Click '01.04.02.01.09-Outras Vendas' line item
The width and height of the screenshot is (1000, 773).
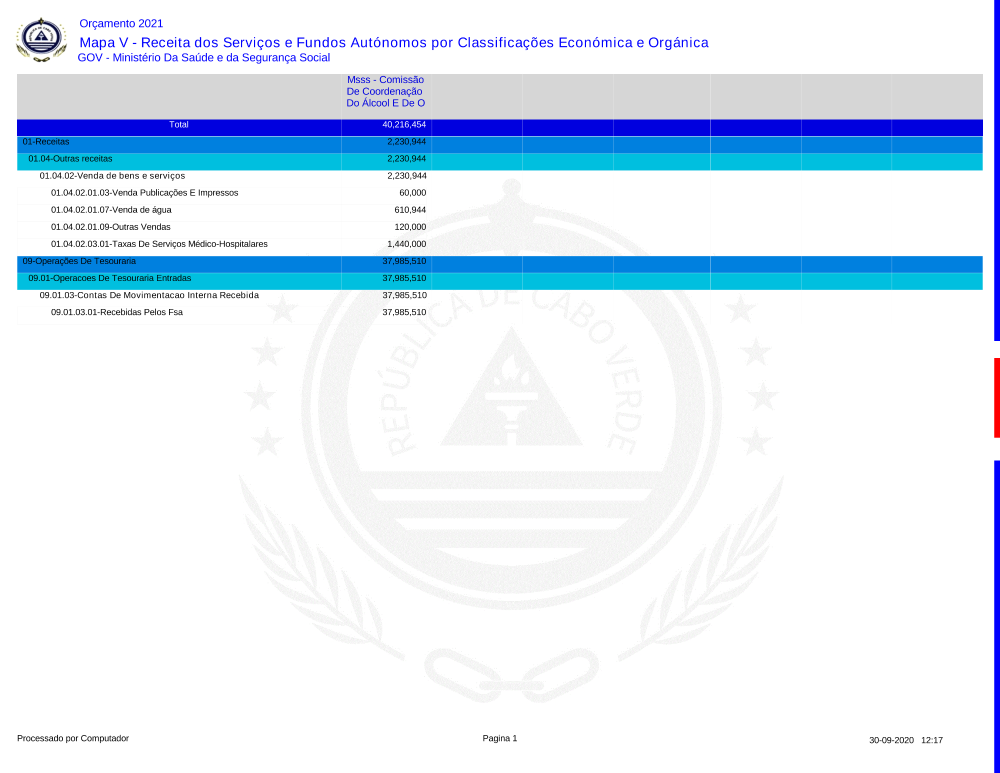(111, 227)
